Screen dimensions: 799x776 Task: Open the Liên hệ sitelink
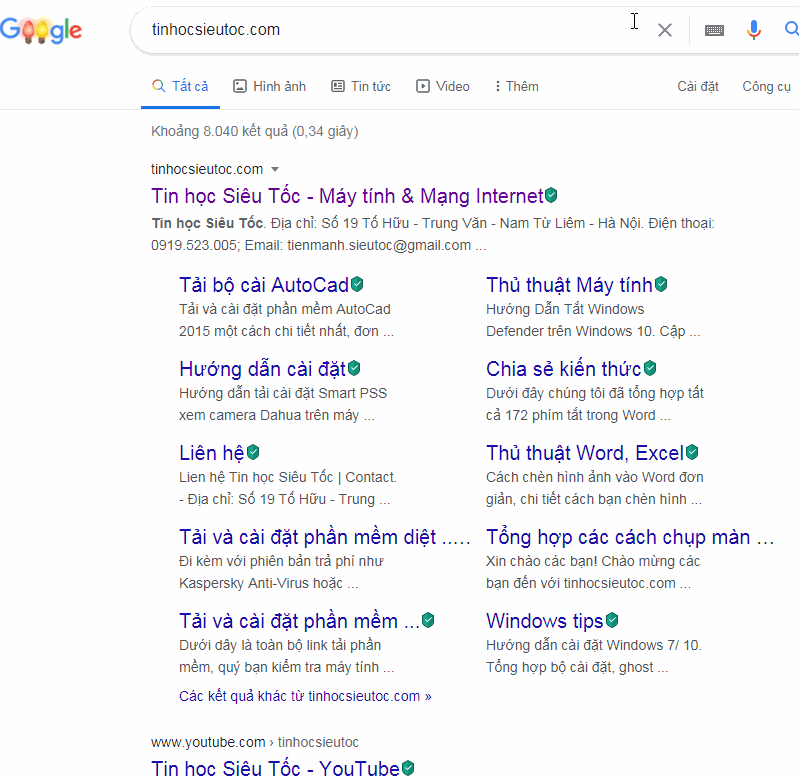(212, 453)
